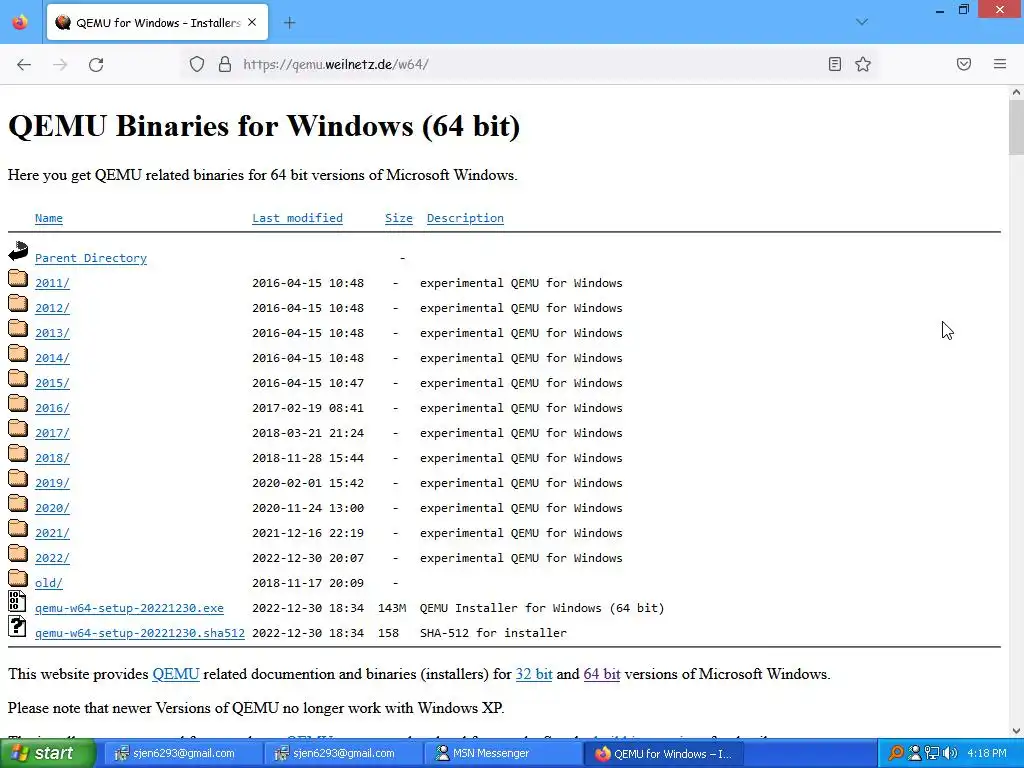Open the 2018/ folder link
The height and width of the screenshot is (768, 1024).
coord(52,458)
